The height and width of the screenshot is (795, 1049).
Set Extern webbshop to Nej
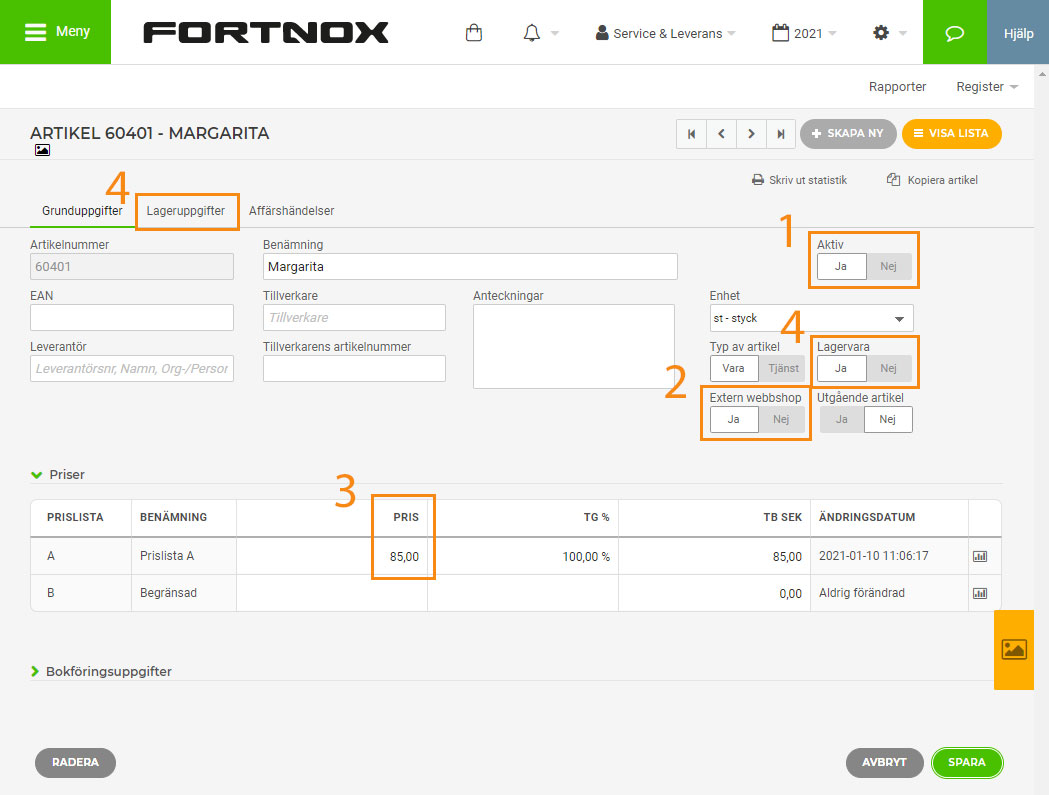pyautogui.click(x=781, y=419)
